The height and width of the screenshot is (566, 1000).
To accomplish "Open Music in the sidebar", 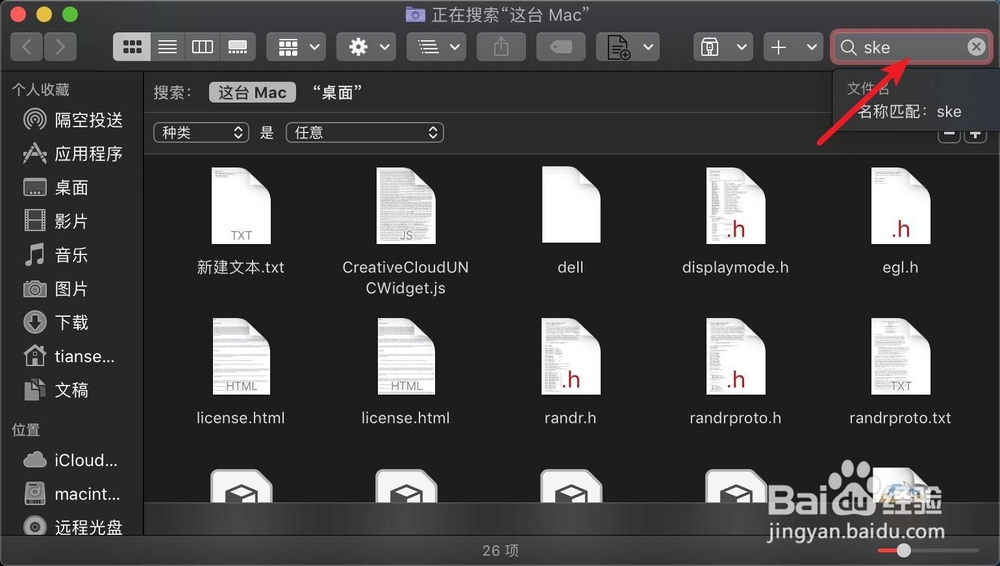I will 56,255.
